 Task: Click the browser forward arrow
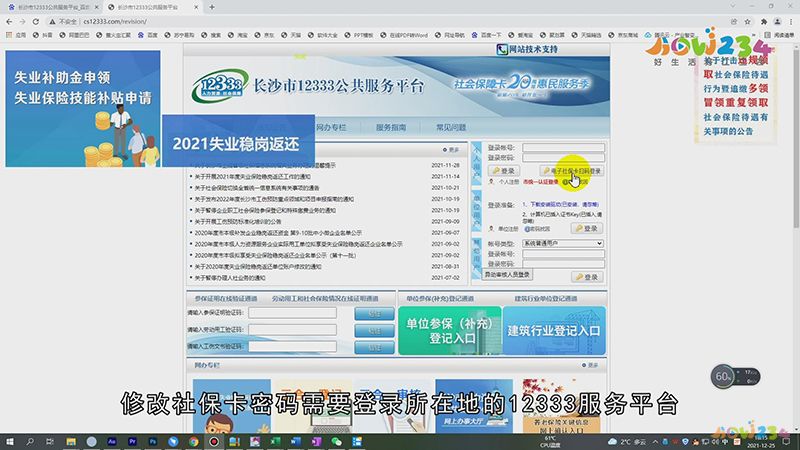click(x=22, y=21)
